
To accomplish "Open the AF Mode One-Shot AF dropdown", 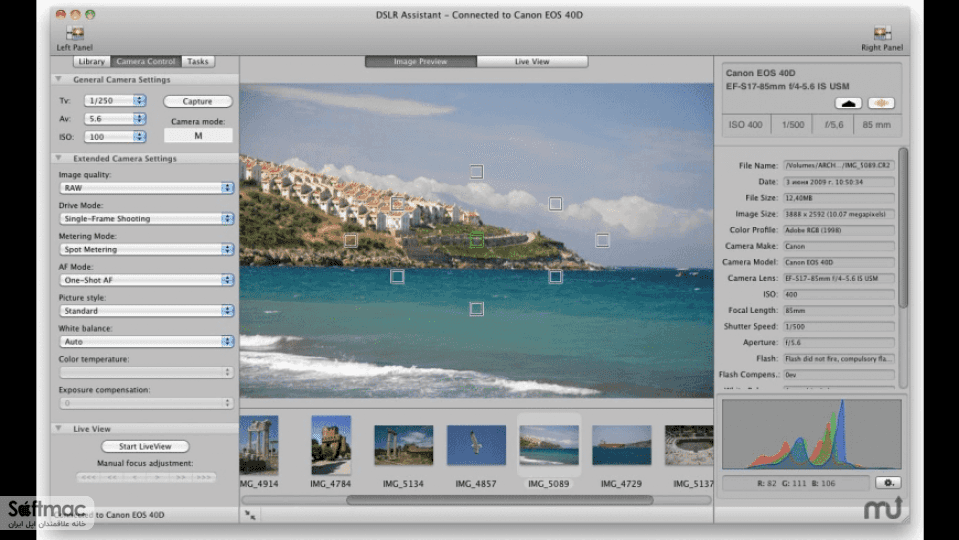I will [146, 279].
